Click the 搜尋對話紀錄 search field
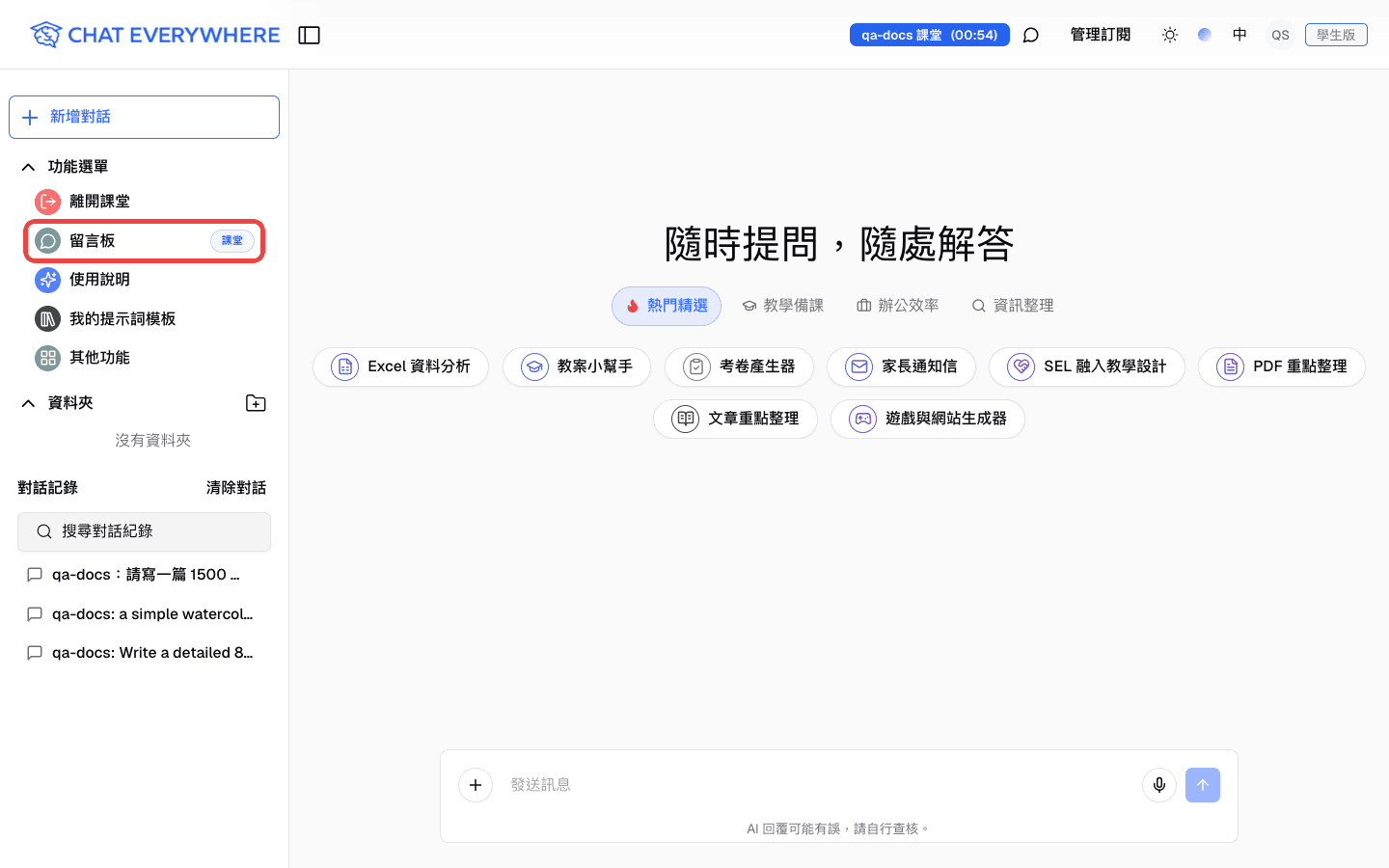 144,531
